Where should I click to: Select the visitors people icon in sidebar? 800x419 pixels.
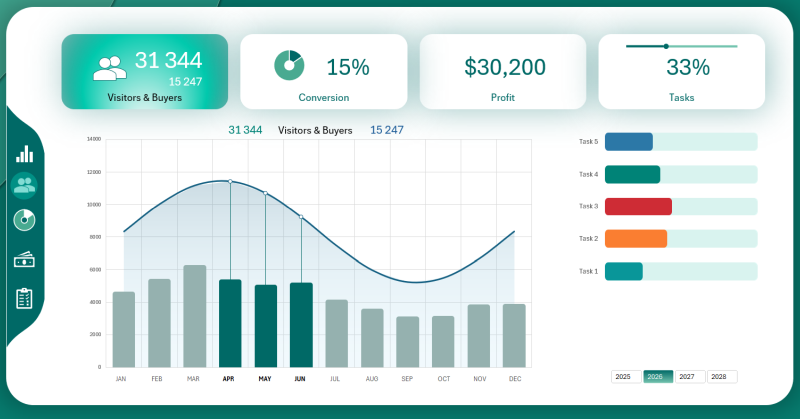[24, 185]
